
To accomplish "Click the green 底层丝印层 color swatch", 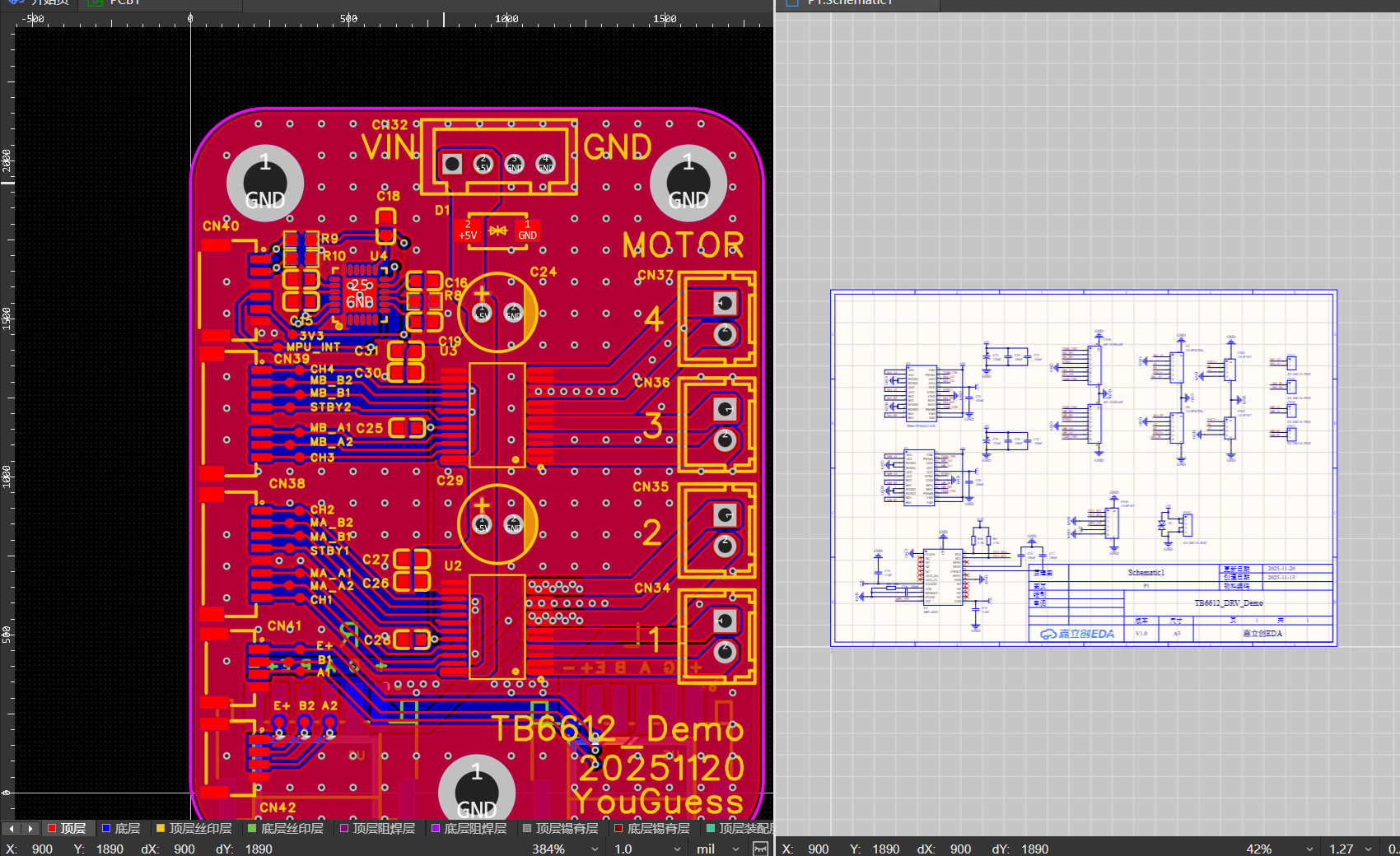I will pyautogui.click(x=253, y=828).
